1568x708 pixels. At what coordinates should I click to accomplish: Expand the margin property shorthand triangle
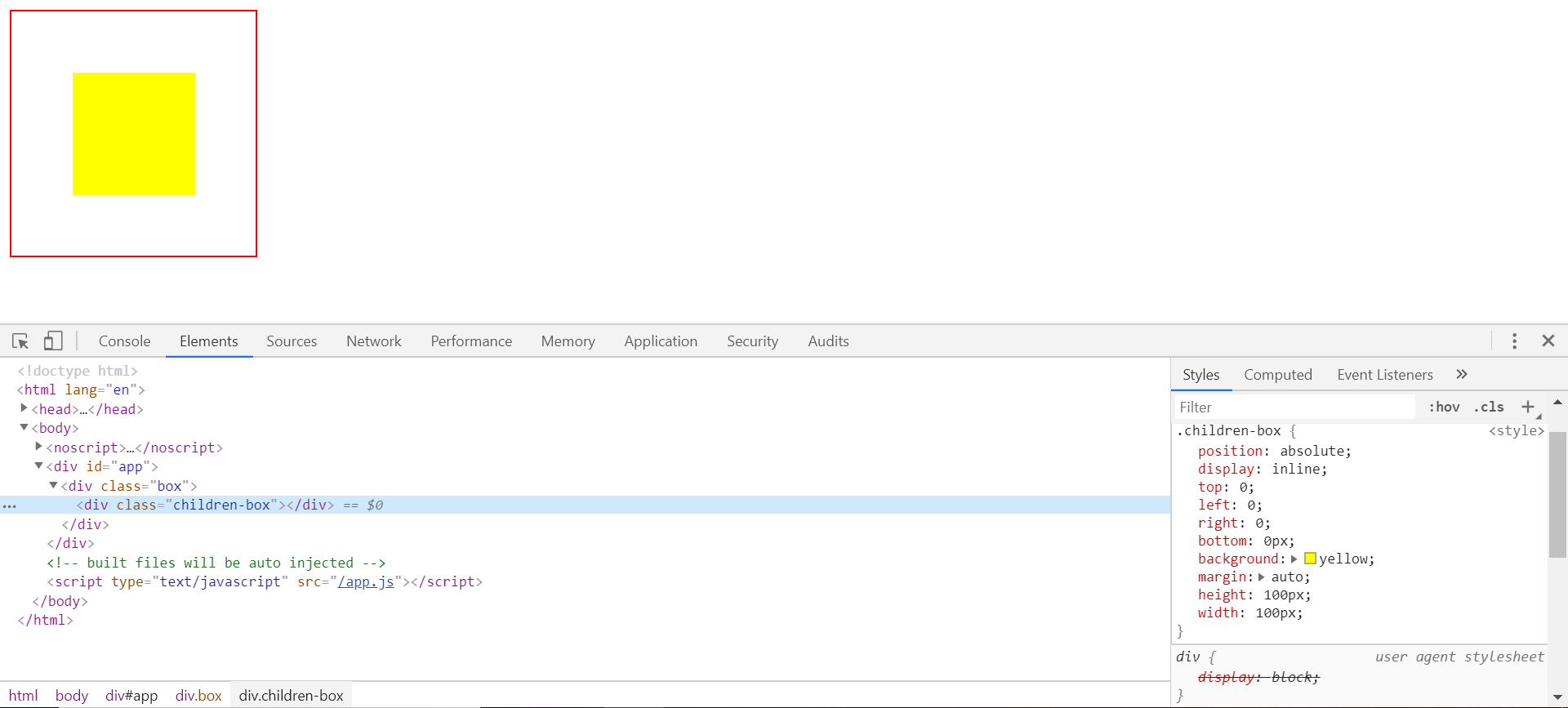pos(1262,577)
